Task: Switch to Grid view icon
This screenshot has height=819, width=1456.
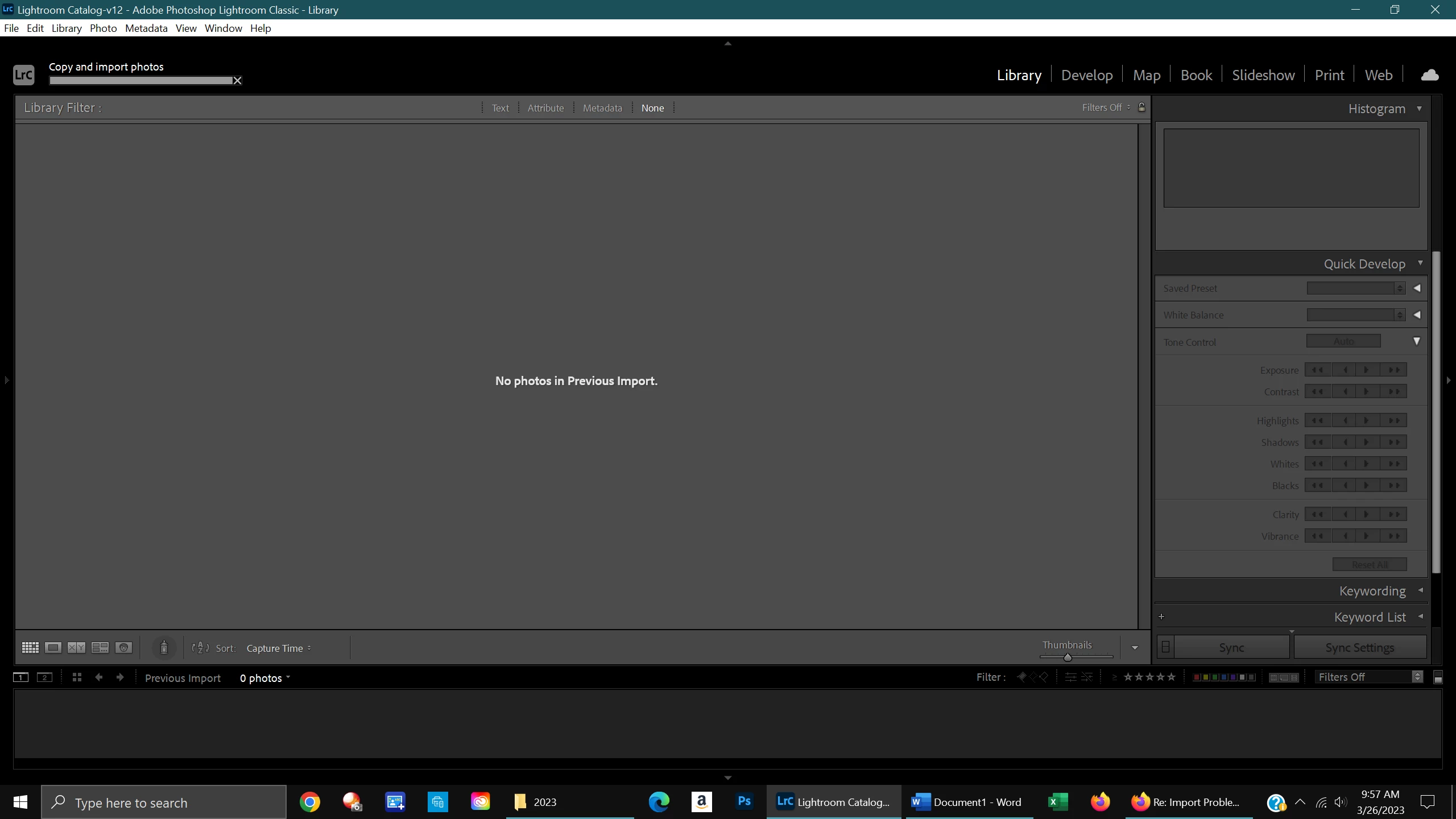Action: click(x=30, y=647)
